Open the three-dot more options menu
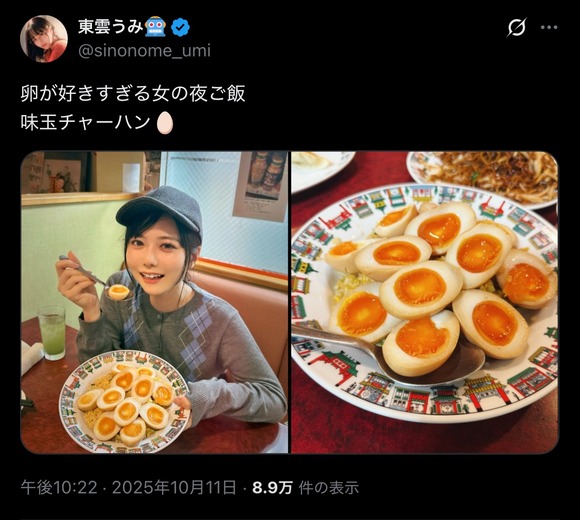Screen dimensions: 580x520 549,27
